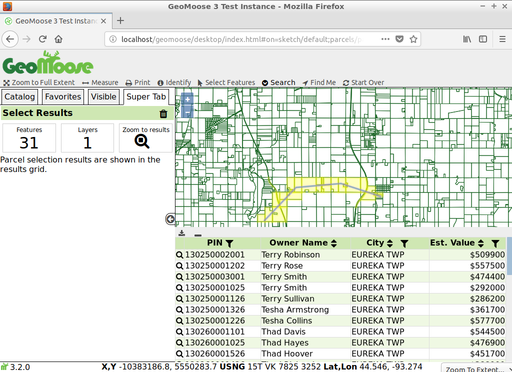Zoom to parcel 130260001025
The height and width of the screenshot is (372, 512).
point(179,343)
